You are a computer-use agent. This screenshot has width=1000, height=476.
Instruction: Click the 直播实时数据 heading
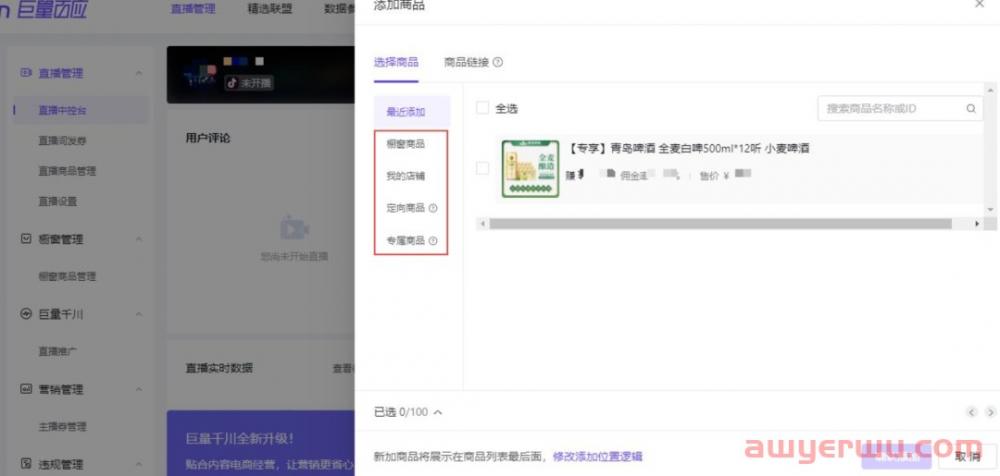point(219,368)
